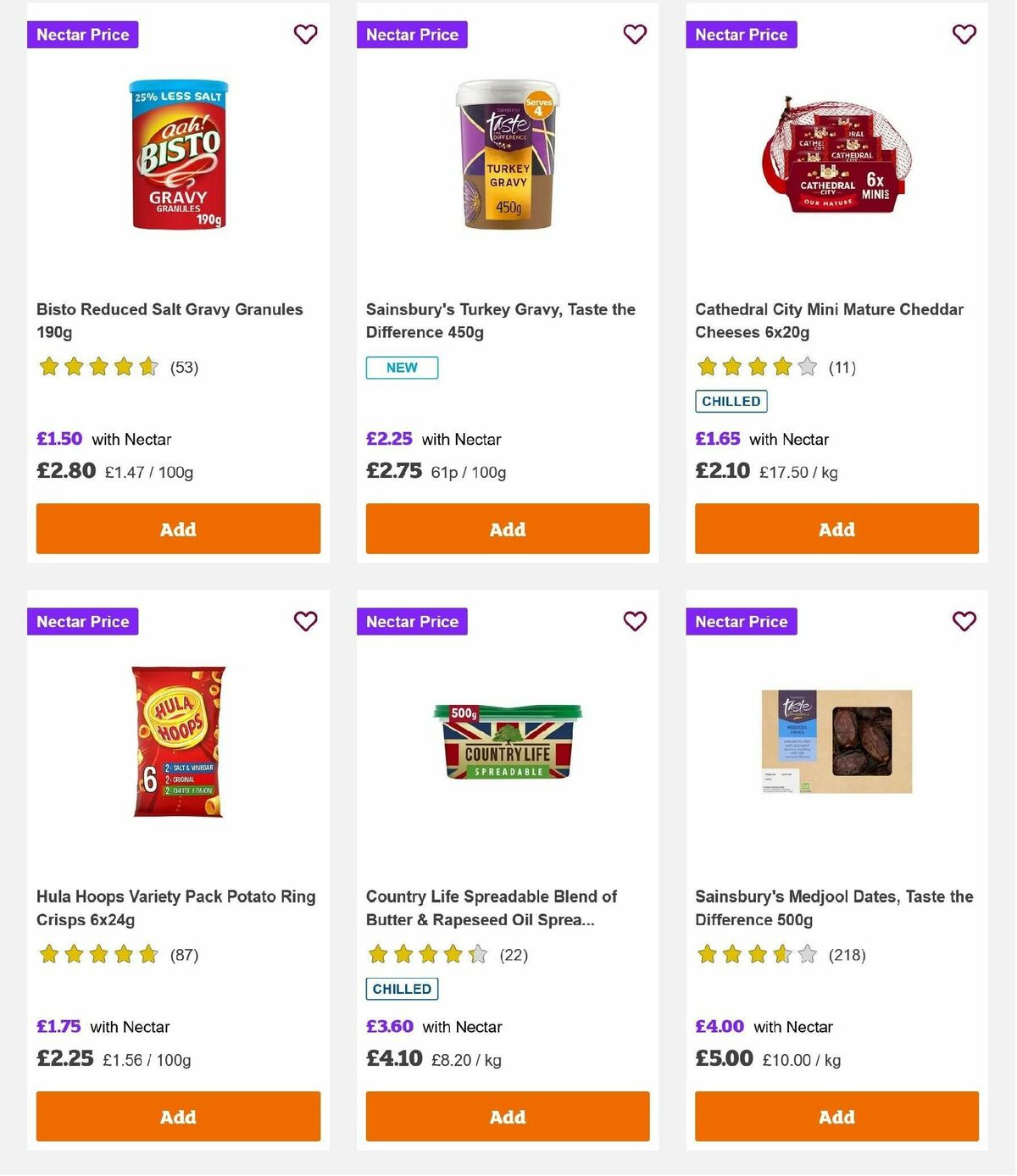Favourite the Cathedral City Mini Mature Cheeses
Screen dimensions: 1017x1176
[x=964, y=35]
